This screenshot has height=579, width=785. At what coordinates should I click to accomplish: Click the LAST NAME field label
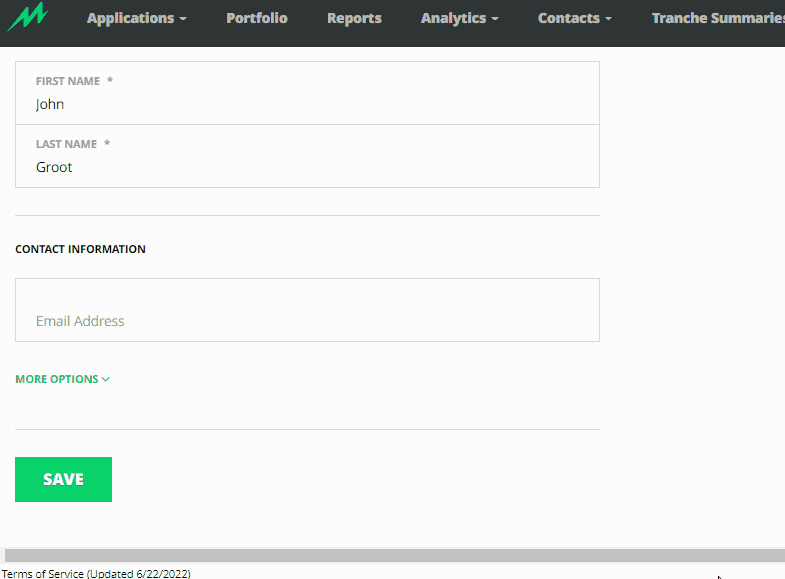point(67,144)
